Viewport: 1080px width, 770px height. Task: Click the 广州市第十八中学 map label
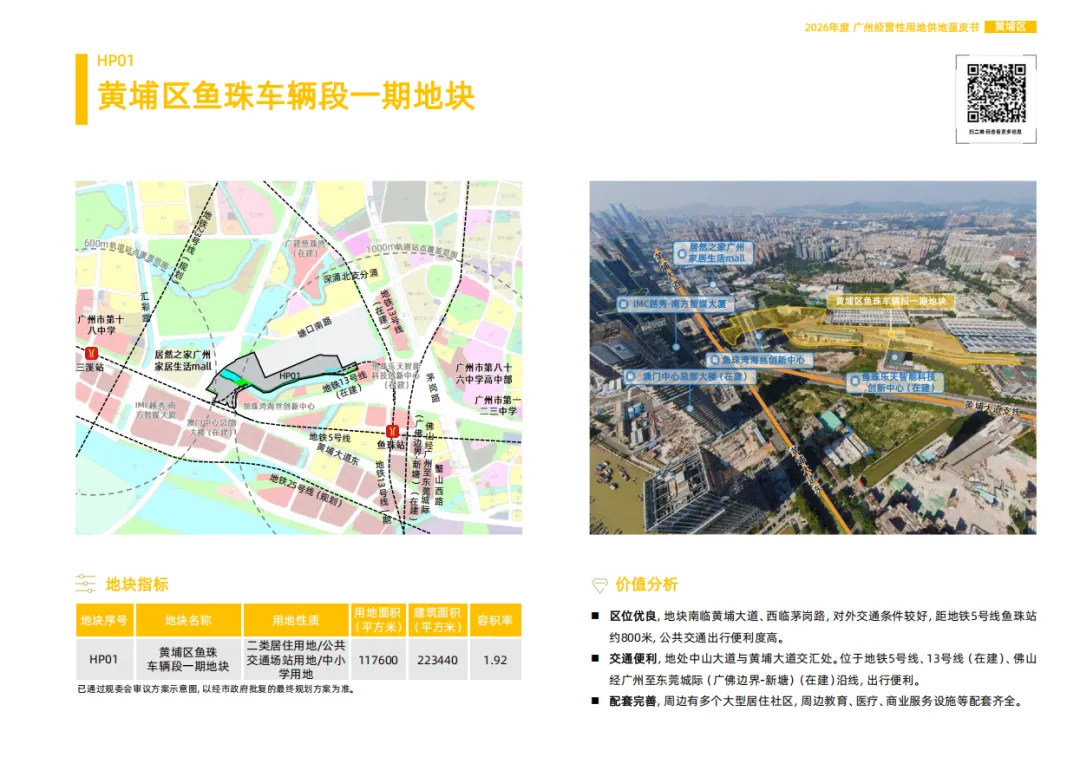[x=101, y=324]
